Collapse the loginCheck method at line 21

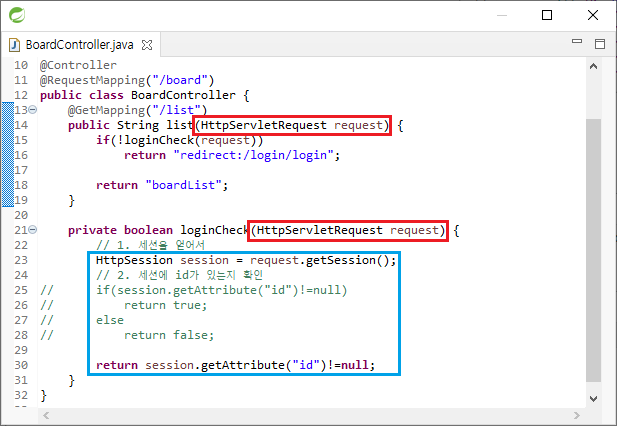click(x=33, y=230)
